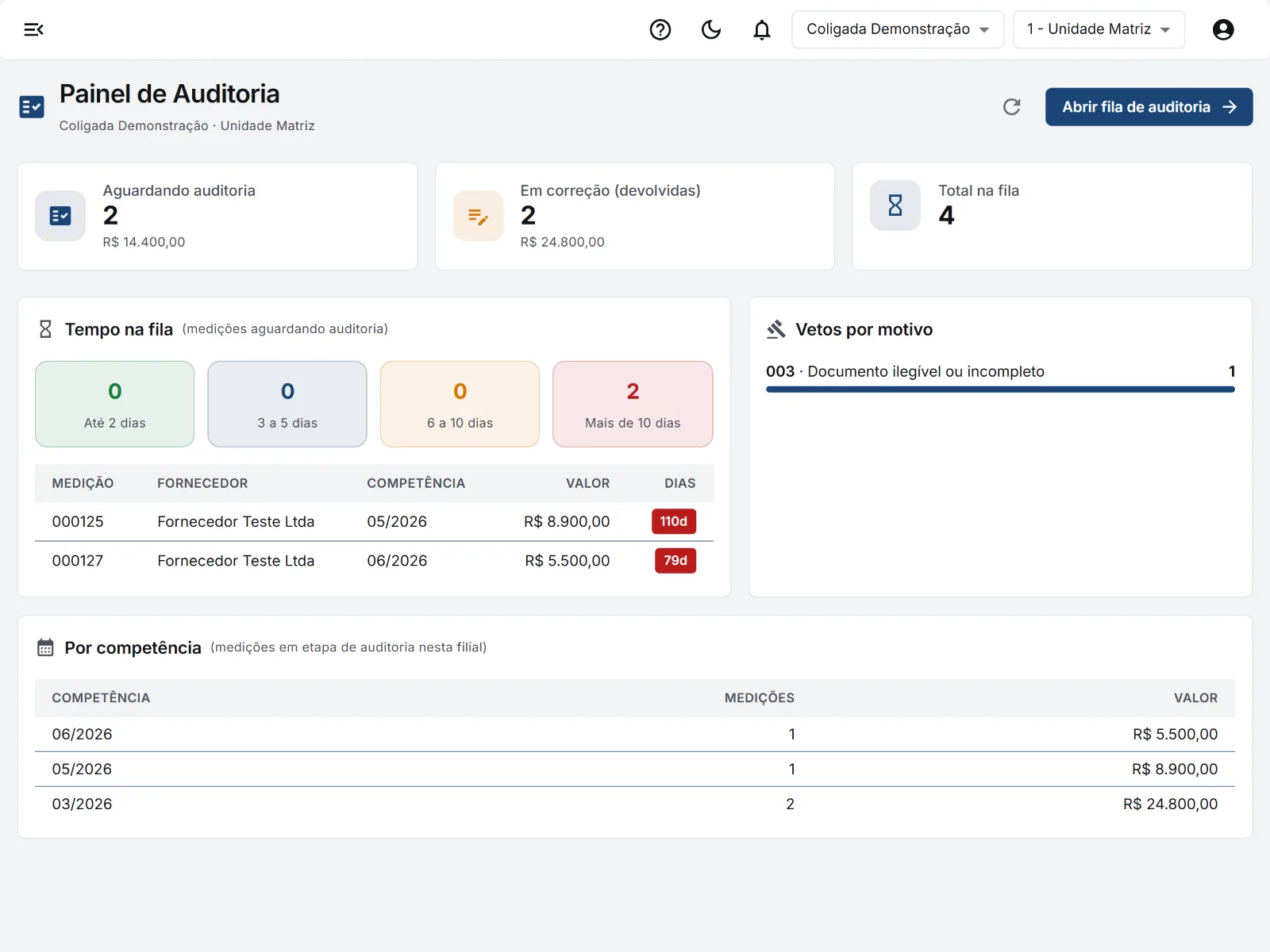Click the R$ 24.800,00 value in Por competência table
Screen dimensions: 1270x952
point(1170,804)
